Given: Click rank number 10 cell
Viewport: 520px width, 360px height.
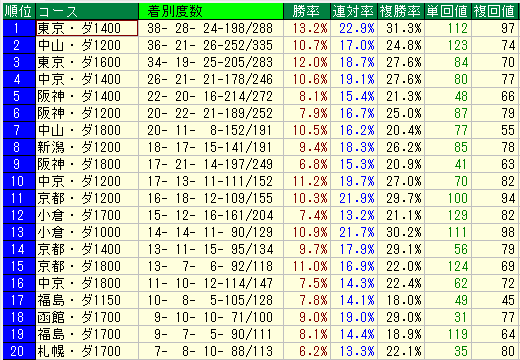Looking at the screenshot, I should pyautogui.click(x=19, y=181).
